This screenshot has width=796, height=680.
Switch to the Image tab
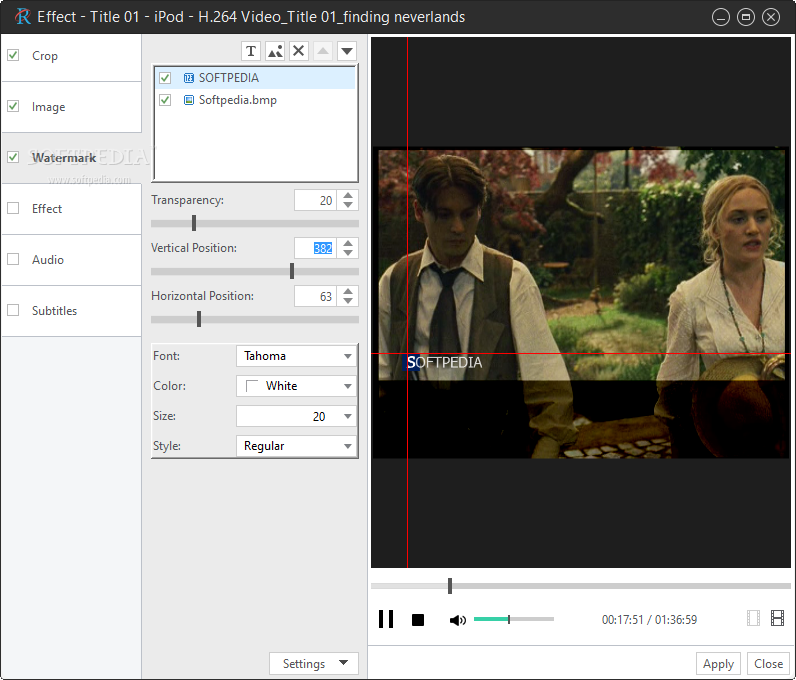click(x=71, y=107)
